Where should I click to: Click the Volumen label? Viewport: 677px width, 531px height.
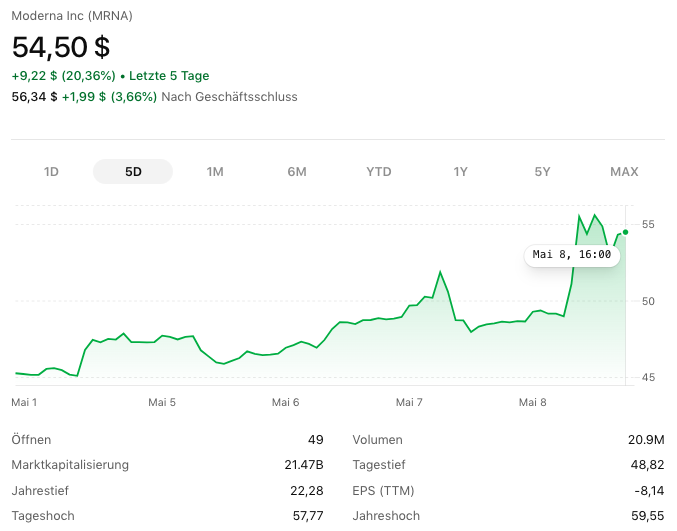[x=377, y=440]
